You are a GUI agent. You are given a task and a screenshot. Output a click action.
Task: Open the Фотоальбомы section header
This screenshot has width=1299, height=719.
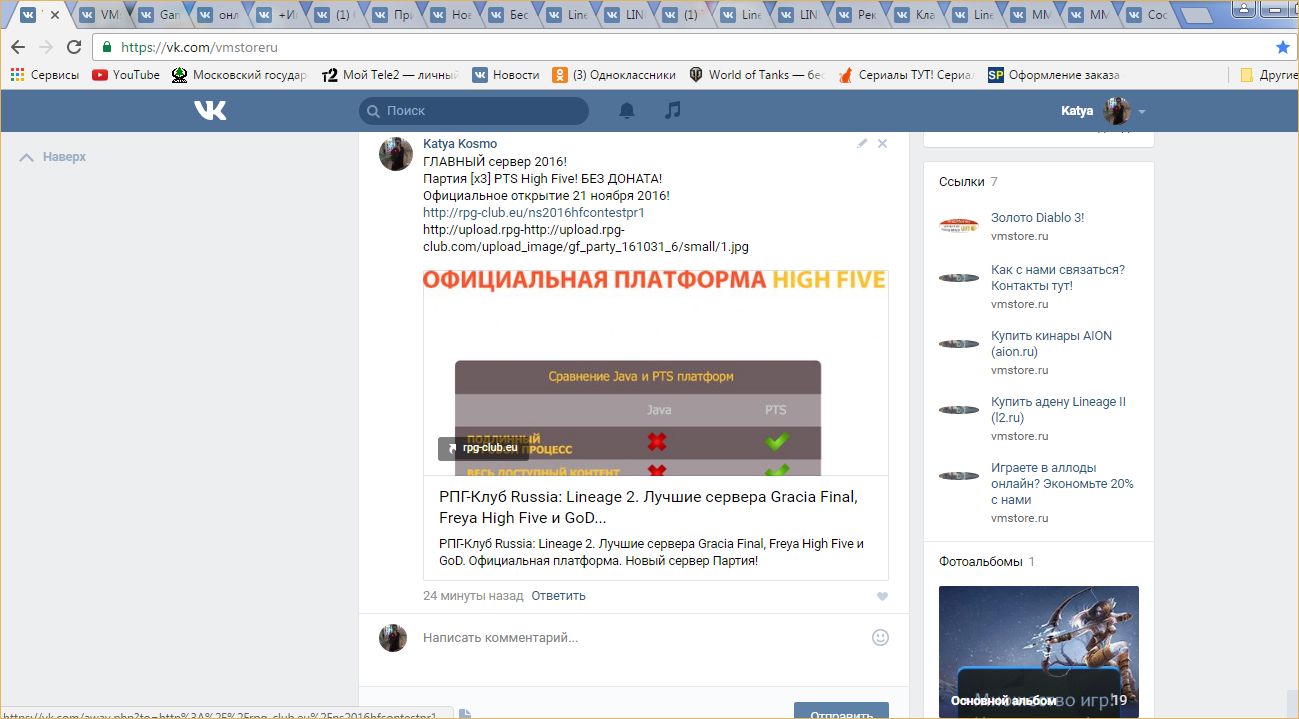(987, 562)
